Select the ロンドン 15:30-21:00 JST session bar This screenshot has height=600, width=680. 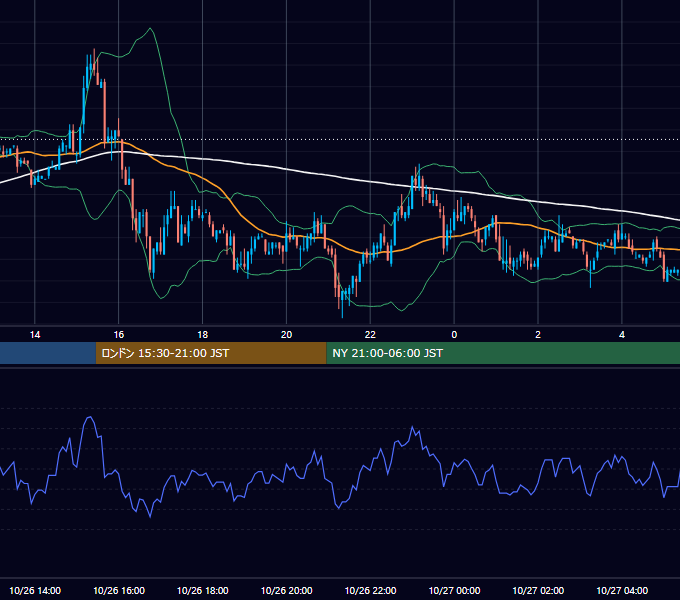pyautogui.click(x=211, y=353)
